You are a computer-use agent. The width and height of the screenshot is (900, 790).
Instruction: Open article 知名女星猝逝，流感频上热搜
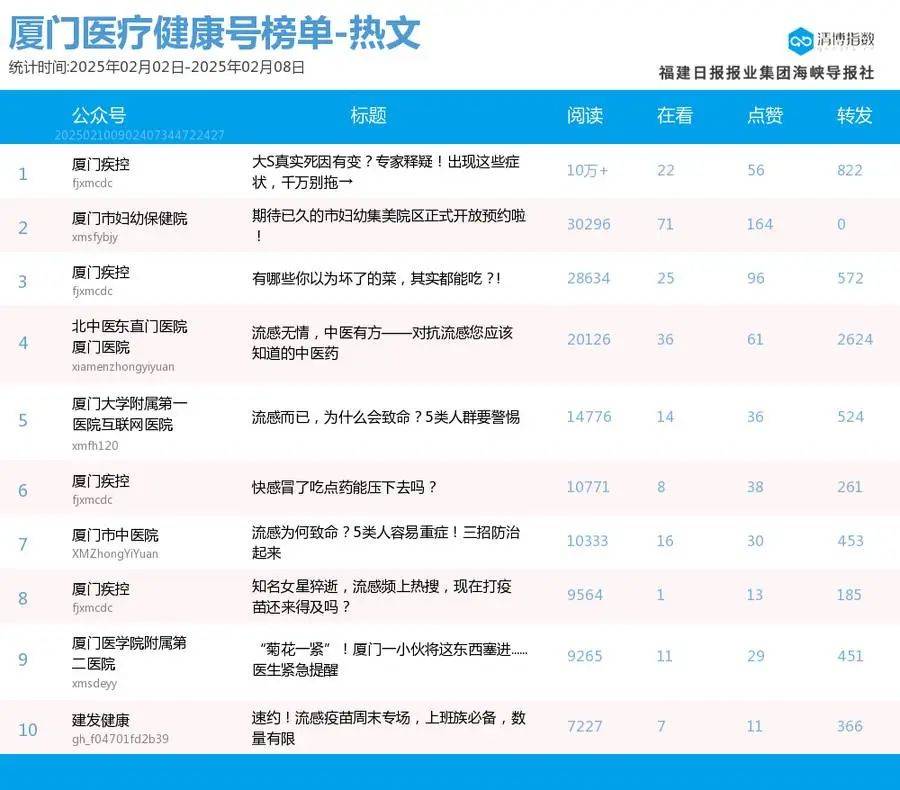point(382,596)
